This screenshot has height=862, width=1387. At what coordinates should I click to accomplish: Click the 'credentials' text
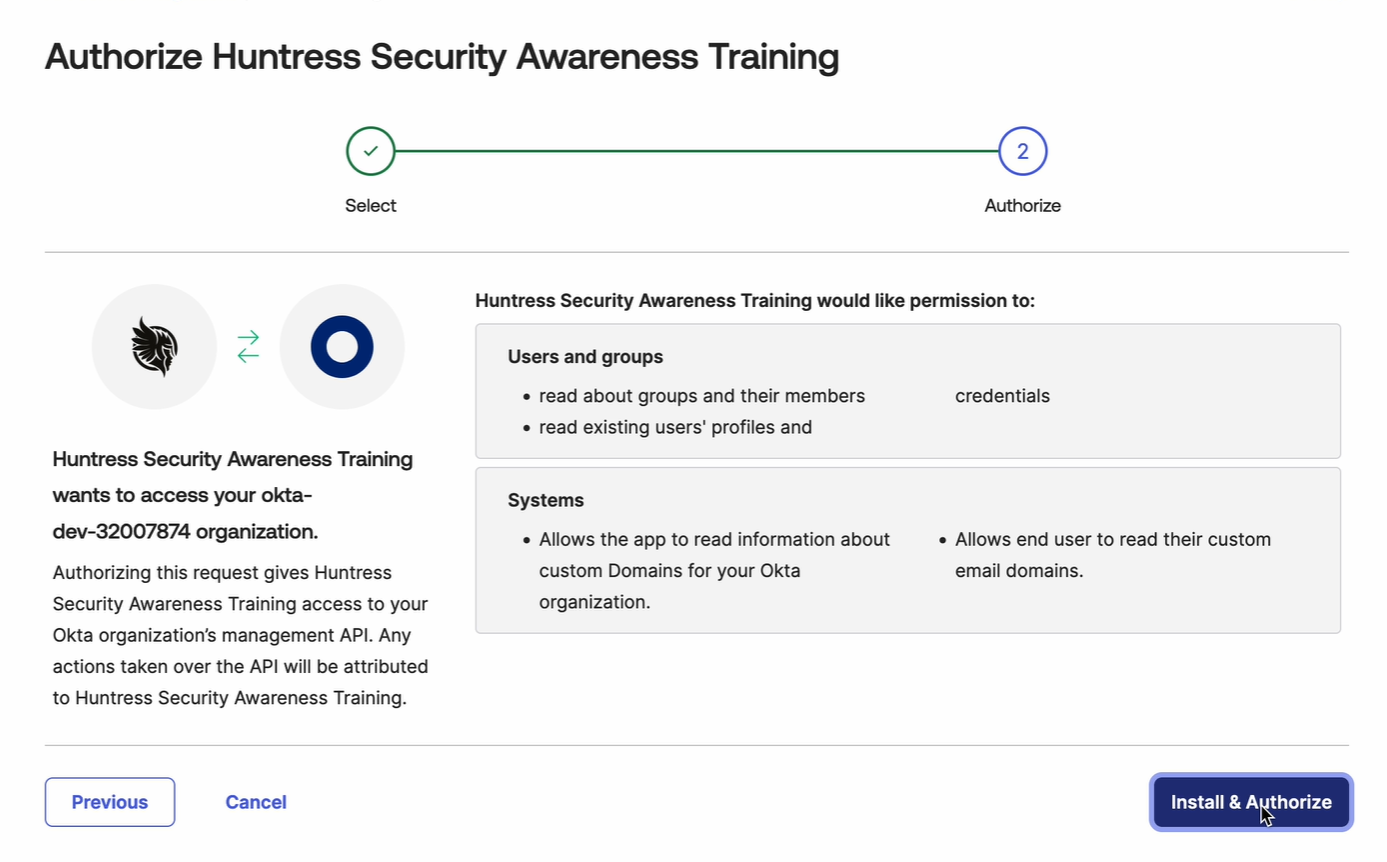click(1002, 396)
